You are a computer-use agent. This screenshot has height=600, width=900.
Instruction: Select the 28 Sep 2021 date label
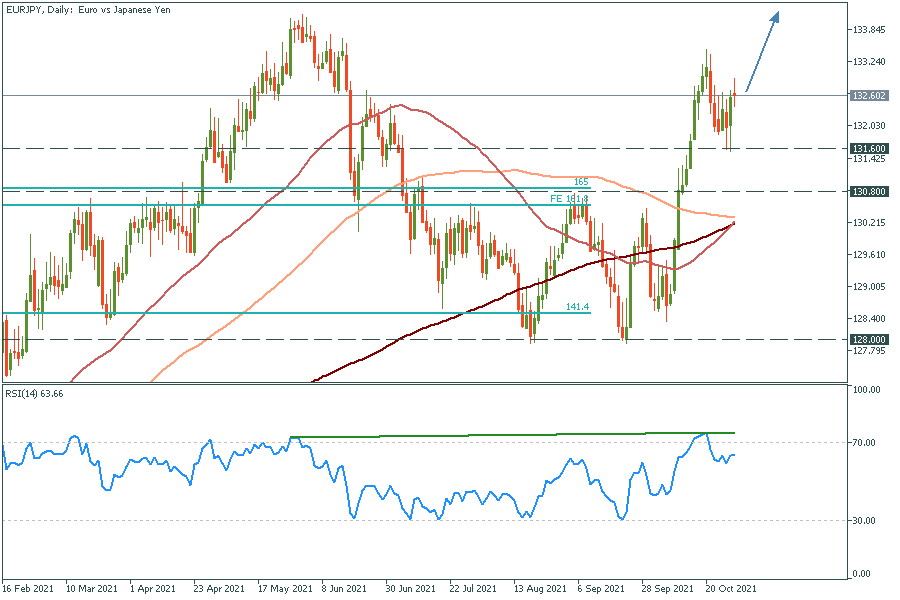[x=666, y=590]
